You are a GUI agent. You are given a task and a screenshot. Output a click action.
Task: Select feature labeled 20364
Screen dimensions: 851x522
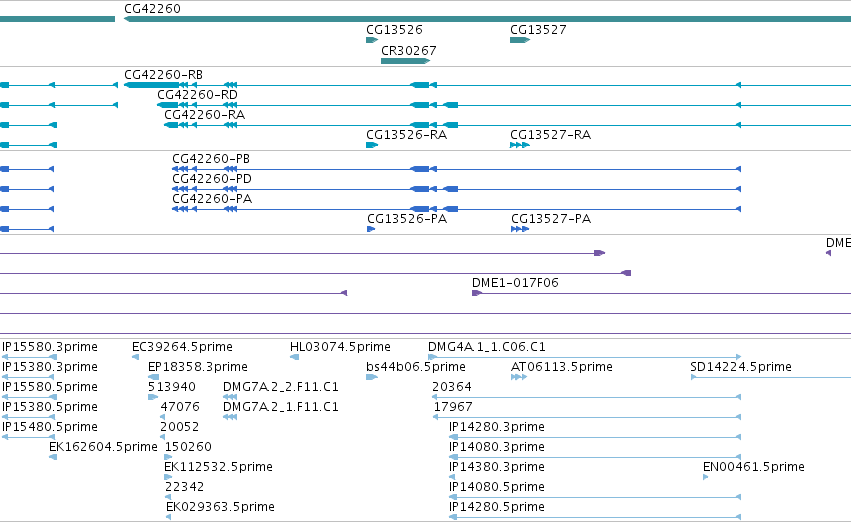pyautogui.click(x=452, y=387)
